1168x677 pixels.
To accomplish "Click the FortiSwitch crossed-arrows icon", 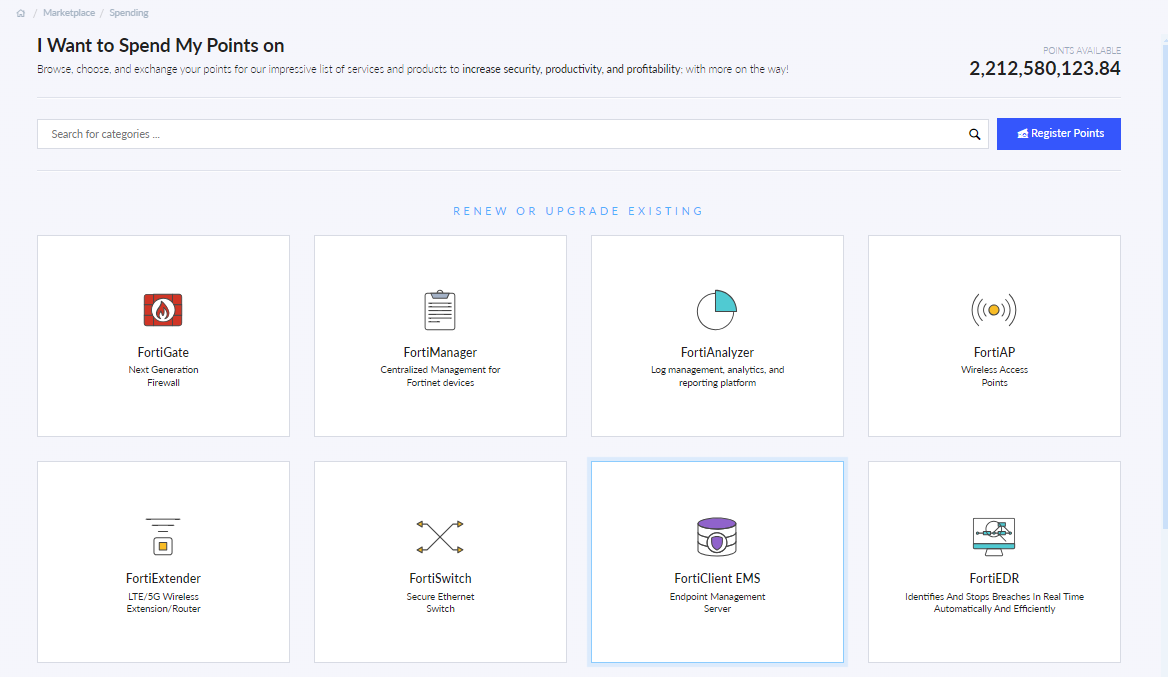I will coord(440,536).
